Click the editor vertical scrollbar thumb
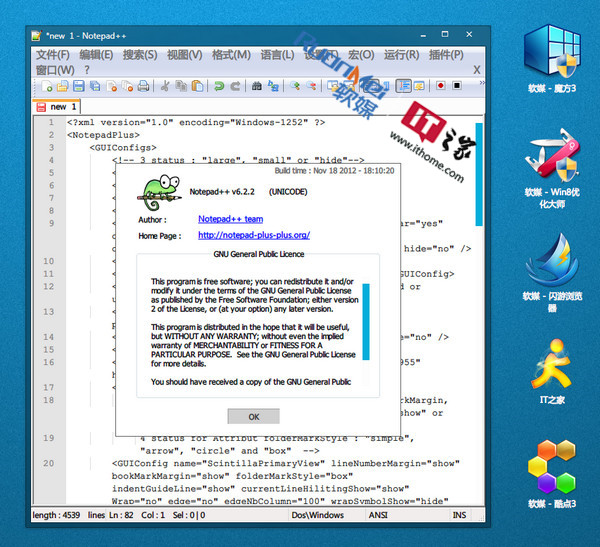 [x=479, y=174]
